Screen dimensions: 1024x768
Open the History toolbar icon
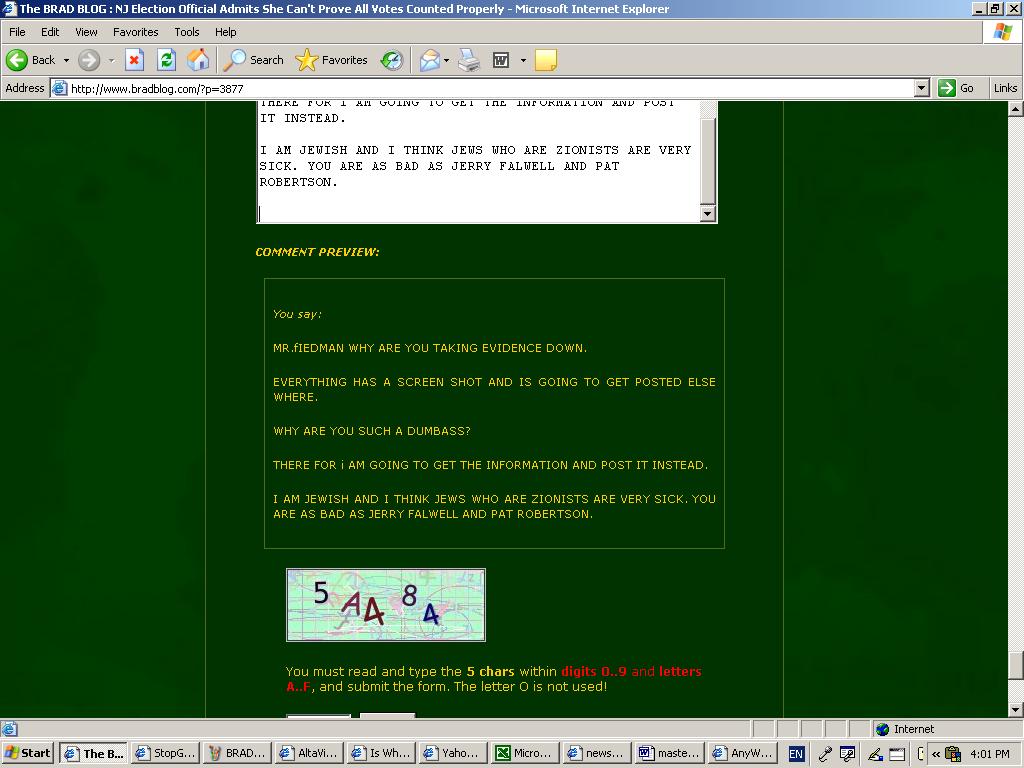pos(392,60)
